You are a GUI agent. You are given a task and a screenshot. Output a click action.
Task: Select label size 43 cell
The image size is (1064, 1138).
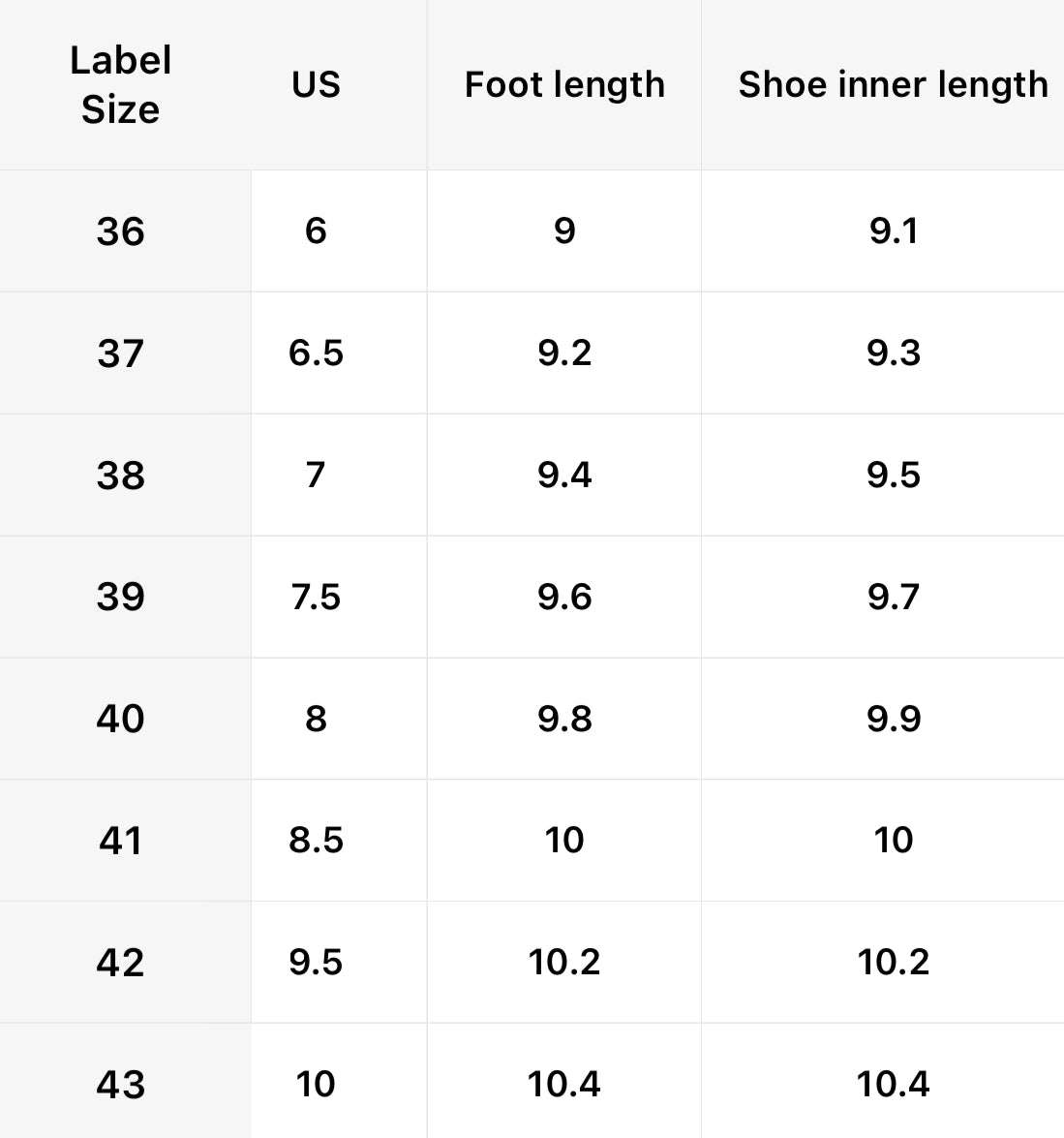pos(121,1084)
